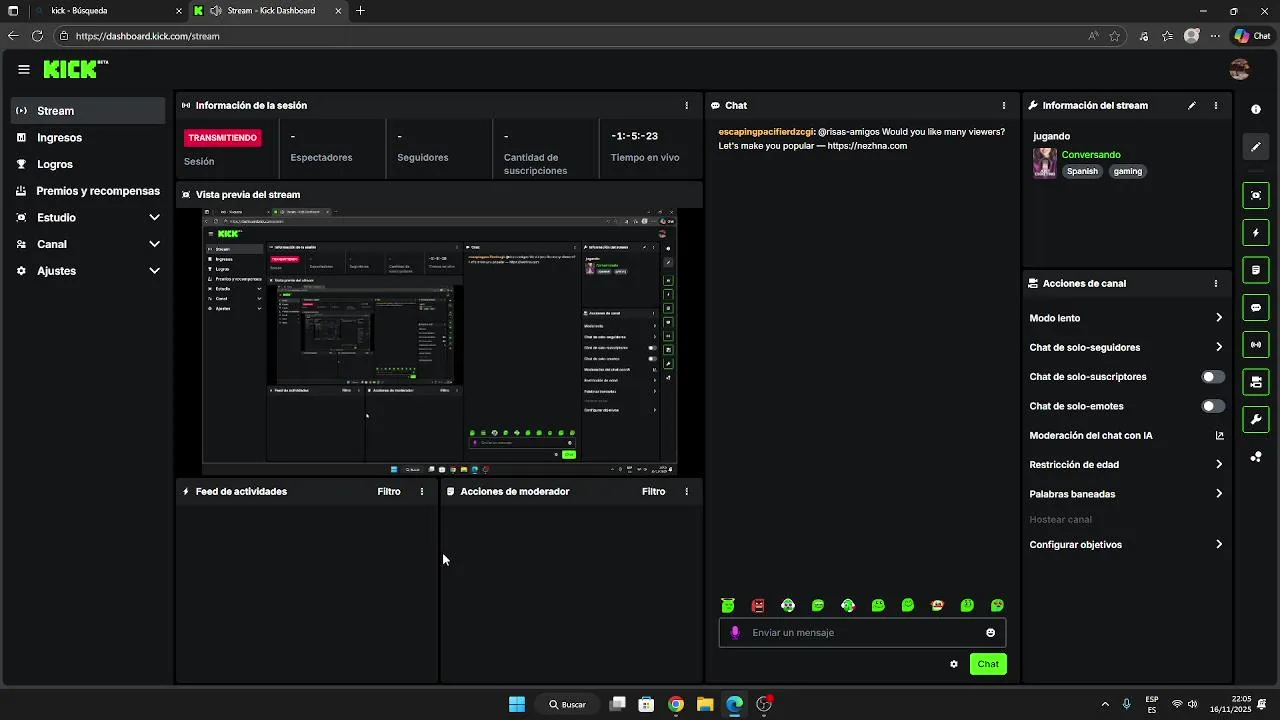Image resolution: width=1280 pixels, height=720 pixels.
Task: Click the Spanish language tag
Action: [x=1082, y=171]
